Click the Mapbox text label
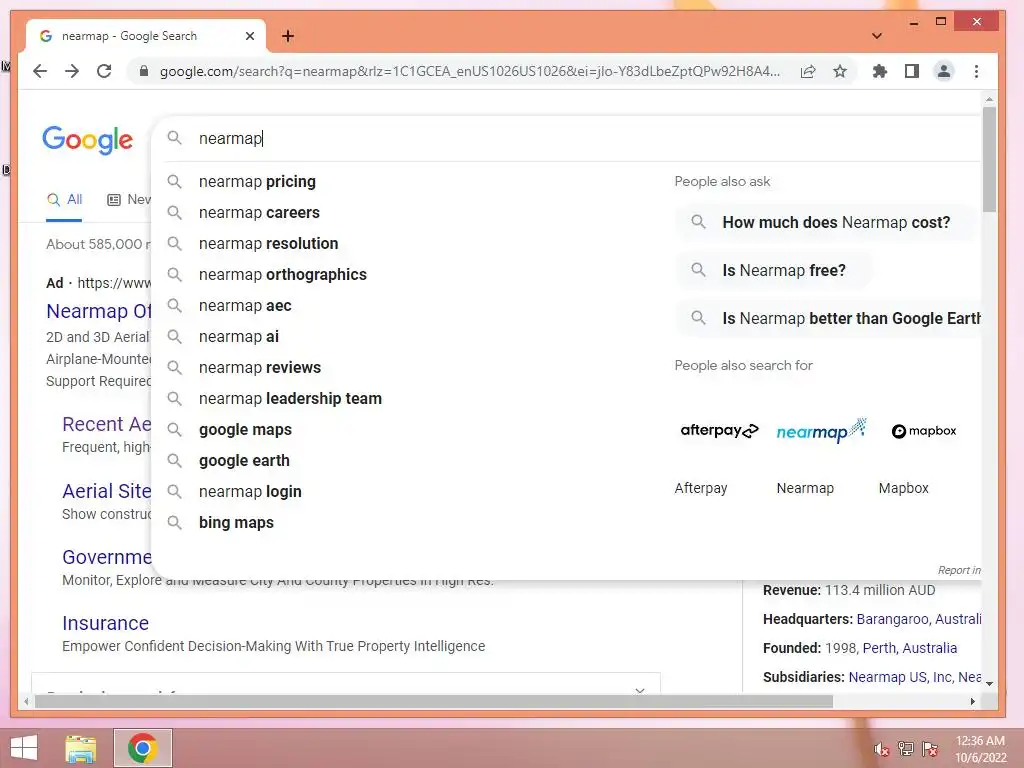The height and width of the screenshot is (768, 1024). point(903,488)
